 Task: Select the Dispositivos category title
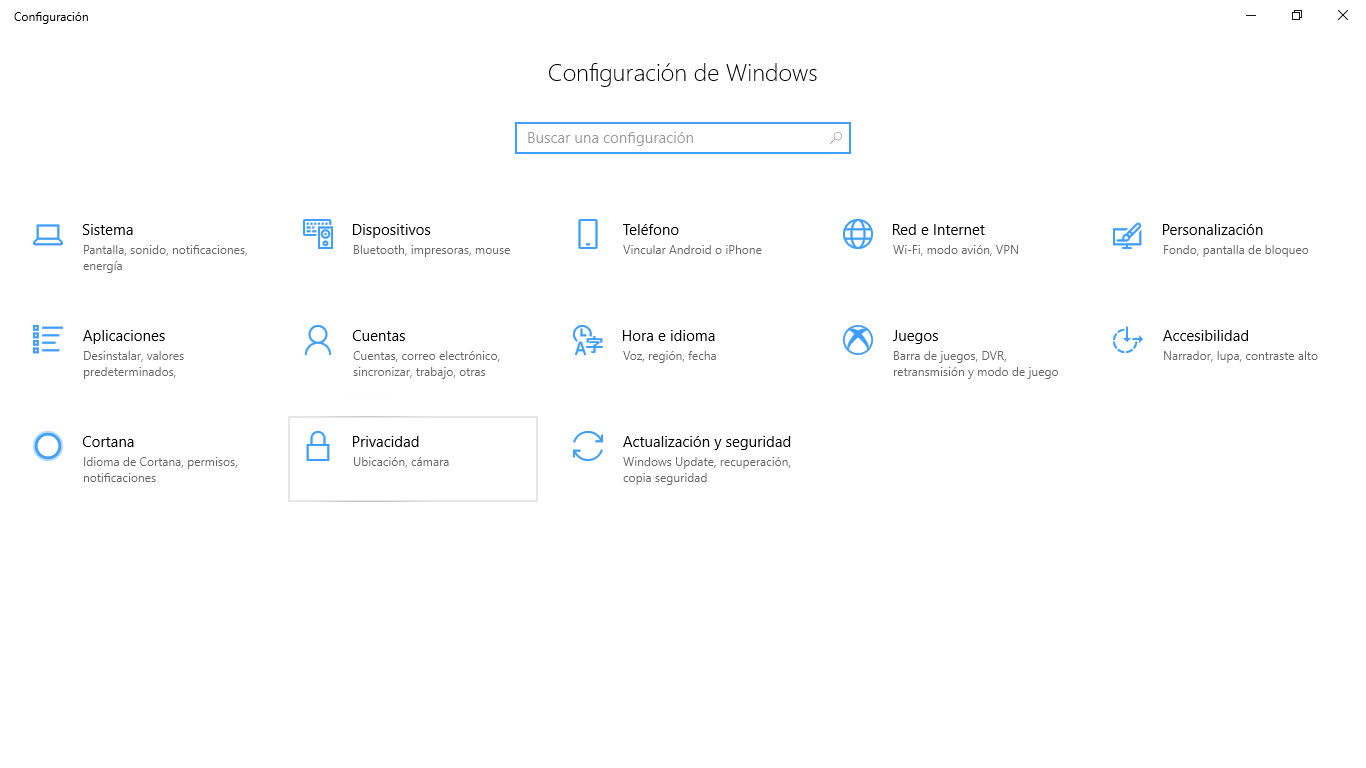(x=391, y=230)
